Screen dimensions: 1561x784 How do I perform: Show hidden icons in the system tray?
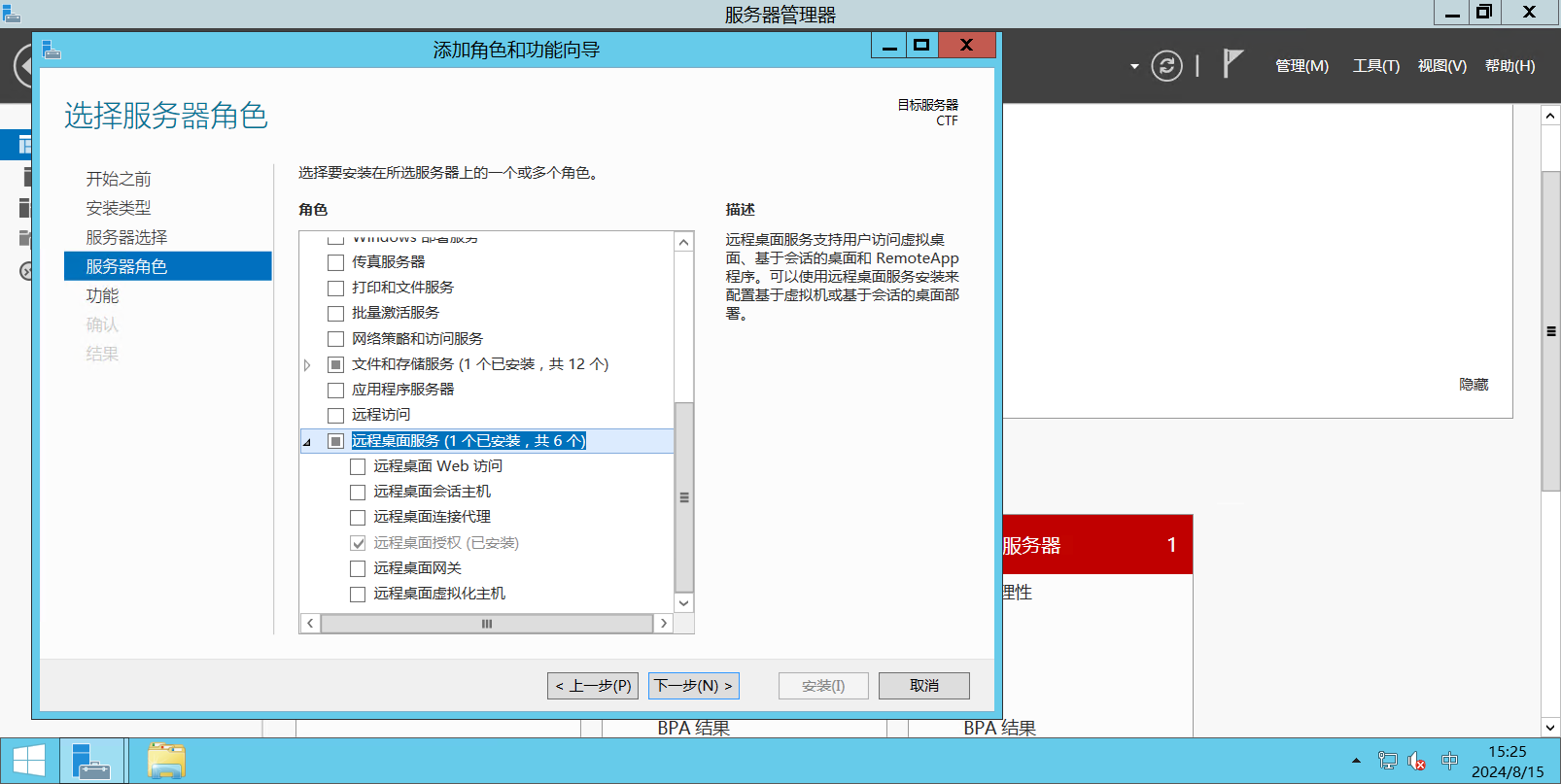coord(1356,761)
